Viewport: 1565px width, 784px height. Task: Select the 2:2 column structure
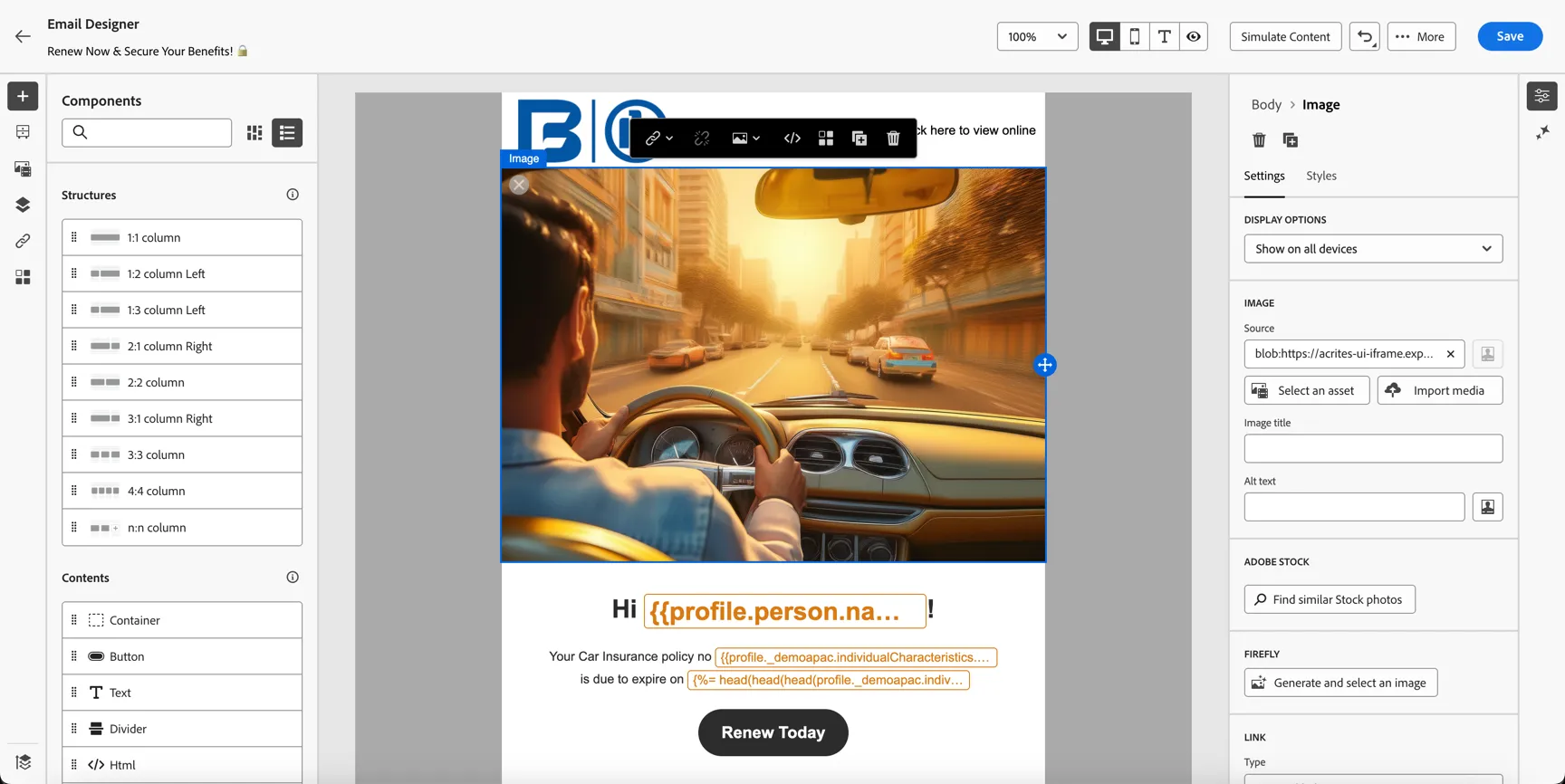[182, 382]
